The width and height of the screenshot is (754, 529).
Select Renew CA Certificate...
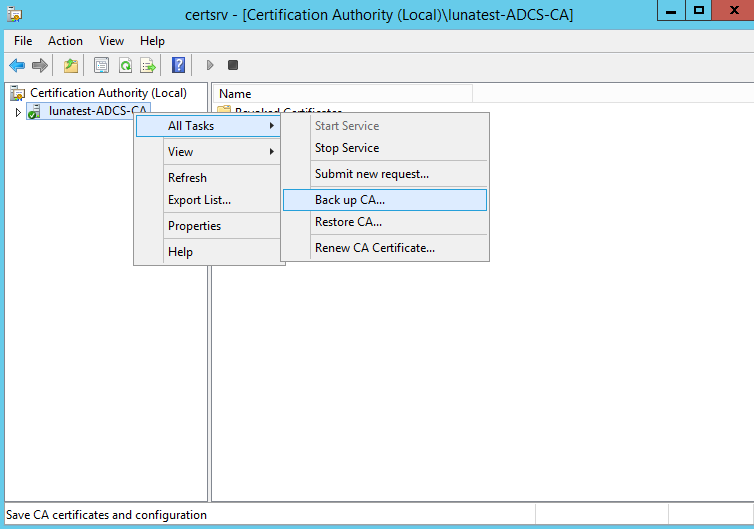point(385,248)
